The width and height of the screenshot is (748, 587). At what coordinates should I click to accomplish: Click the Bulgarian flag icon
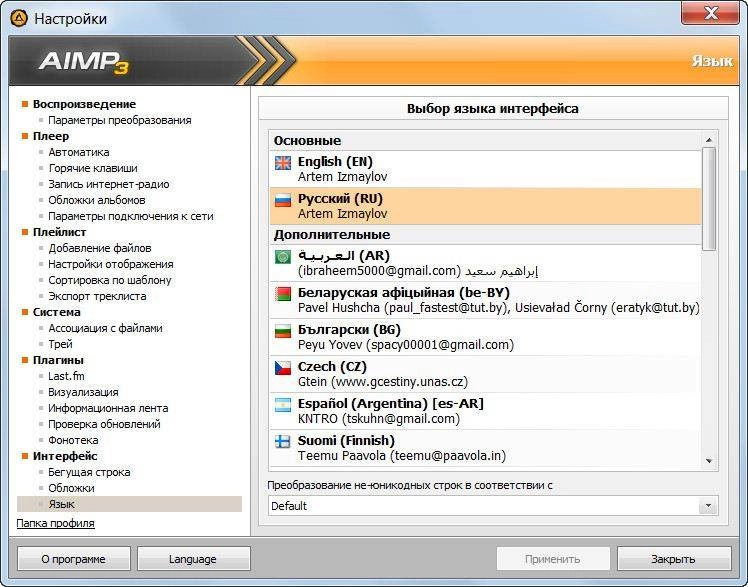(283, 331)
